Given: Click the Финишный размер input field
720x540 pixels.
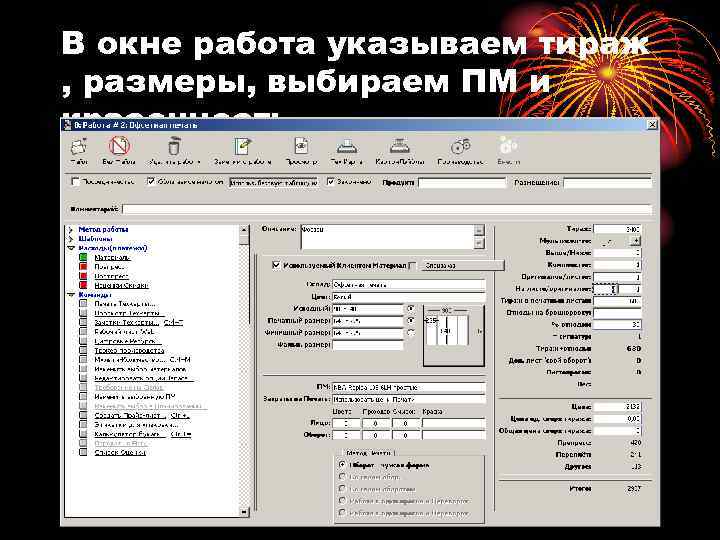Looking at the screenshot, I should pyautogui.click(x=367, y=332).
